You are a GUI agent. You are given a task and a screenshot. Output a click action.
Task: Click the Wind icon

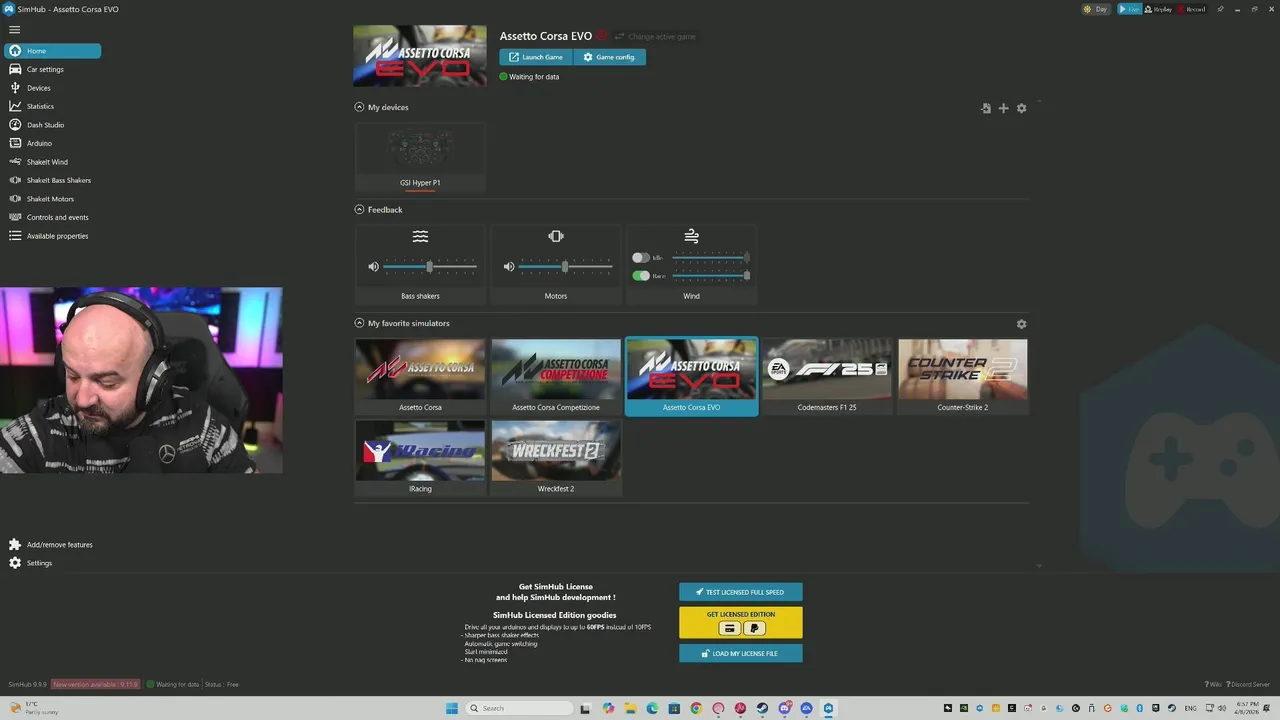691,237
